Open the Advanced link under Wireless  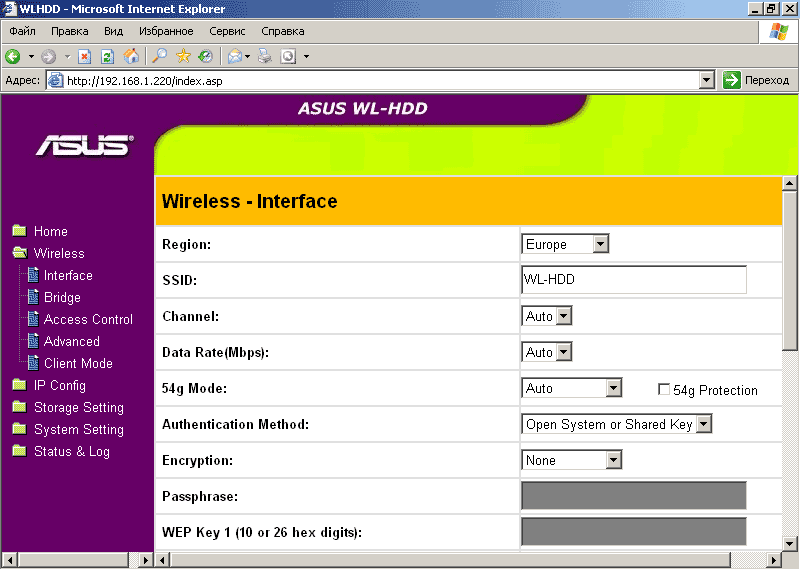point(71,341)
